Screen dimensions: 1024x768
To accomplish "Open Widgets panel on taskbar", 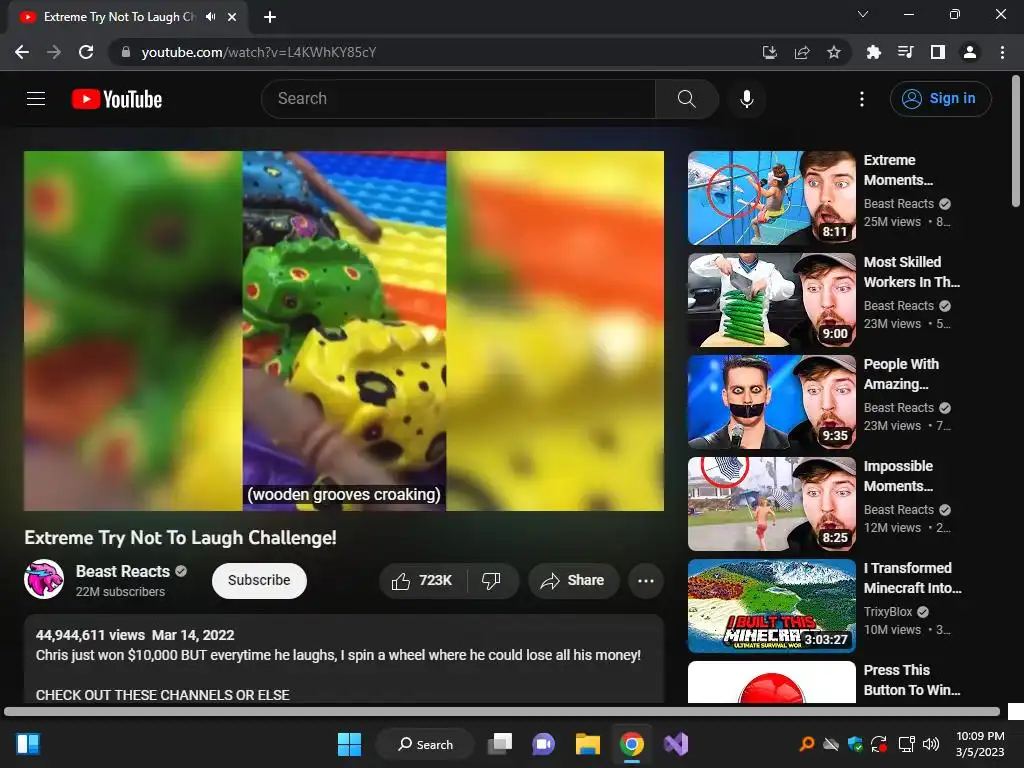I will [x=27, y=744].
